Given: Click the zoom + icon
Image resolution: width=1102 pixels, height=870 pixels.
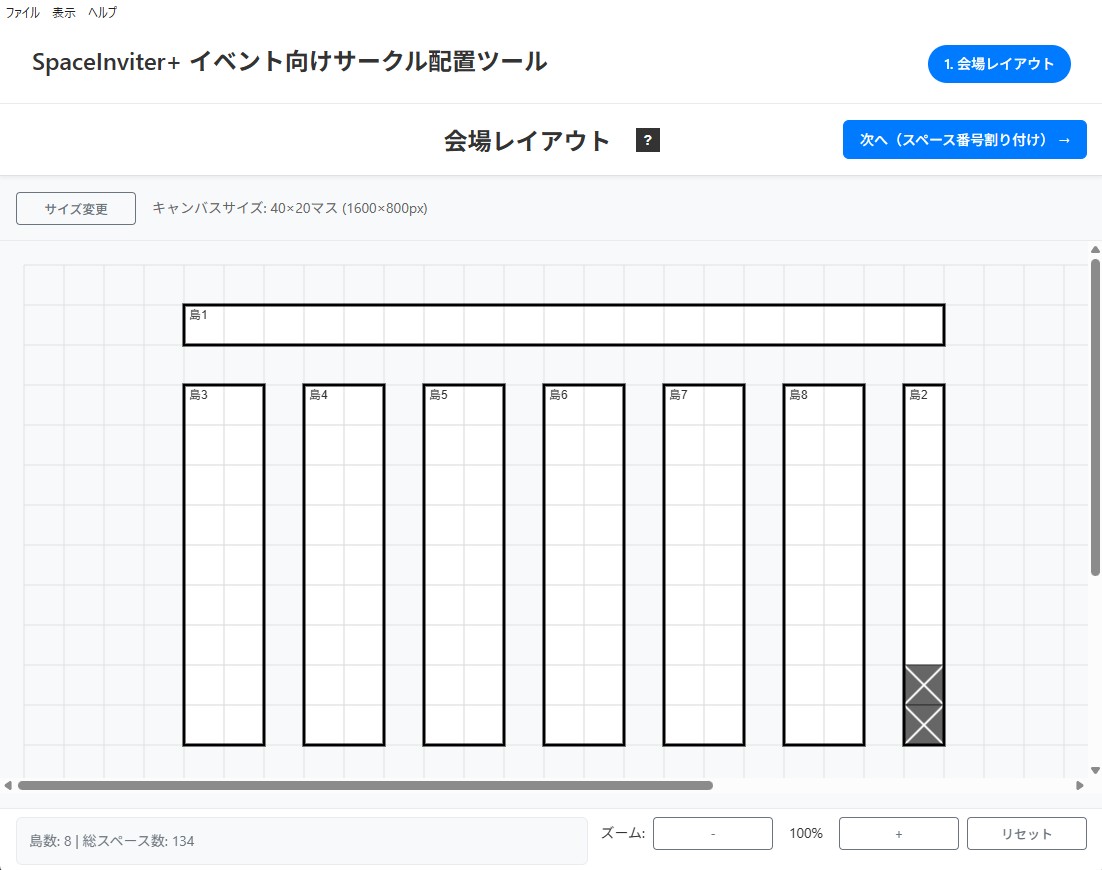Looking at the screenshot, I should (x=897, y=833).
